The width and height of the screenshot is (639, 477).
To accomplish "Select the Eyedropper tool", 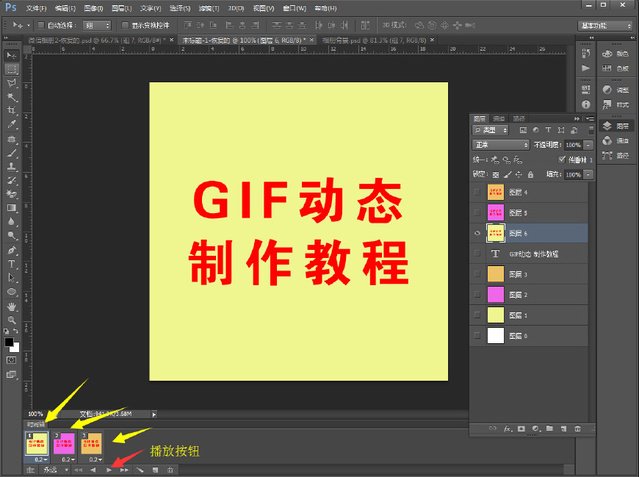I will [x=11, y=124].
